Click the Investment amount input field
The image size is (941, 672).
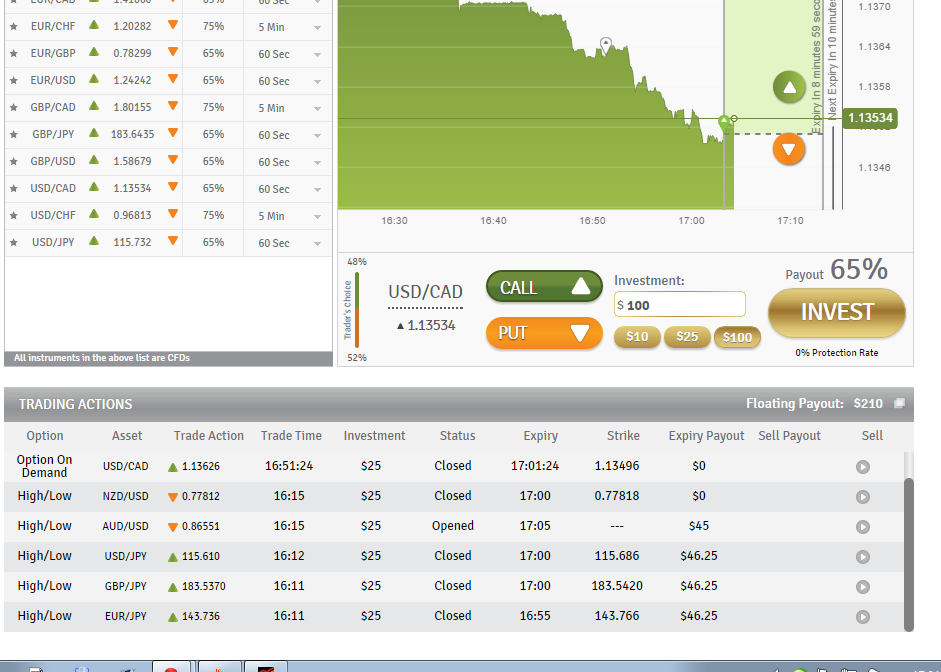pyautogui.click(x=679, y=305)
